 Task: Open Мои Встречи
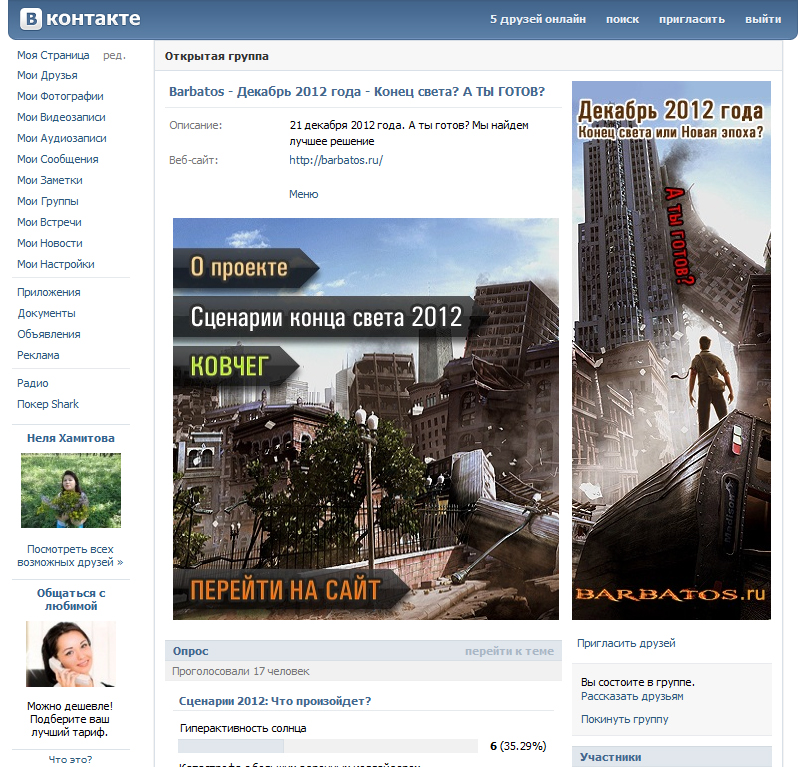[49, 222]
